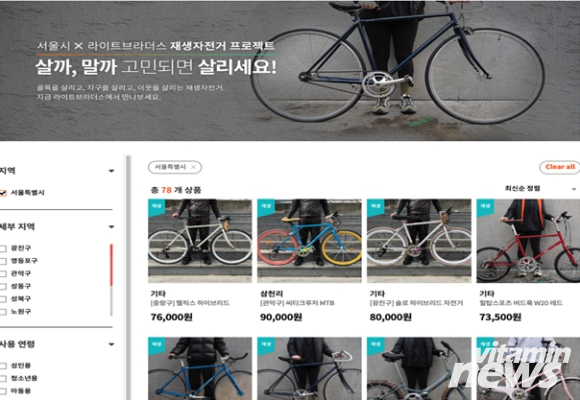Click the 재생자전거 프로젝트 hero banner
Viewport: 580px width, 400px height.
[x=290, y=70]
